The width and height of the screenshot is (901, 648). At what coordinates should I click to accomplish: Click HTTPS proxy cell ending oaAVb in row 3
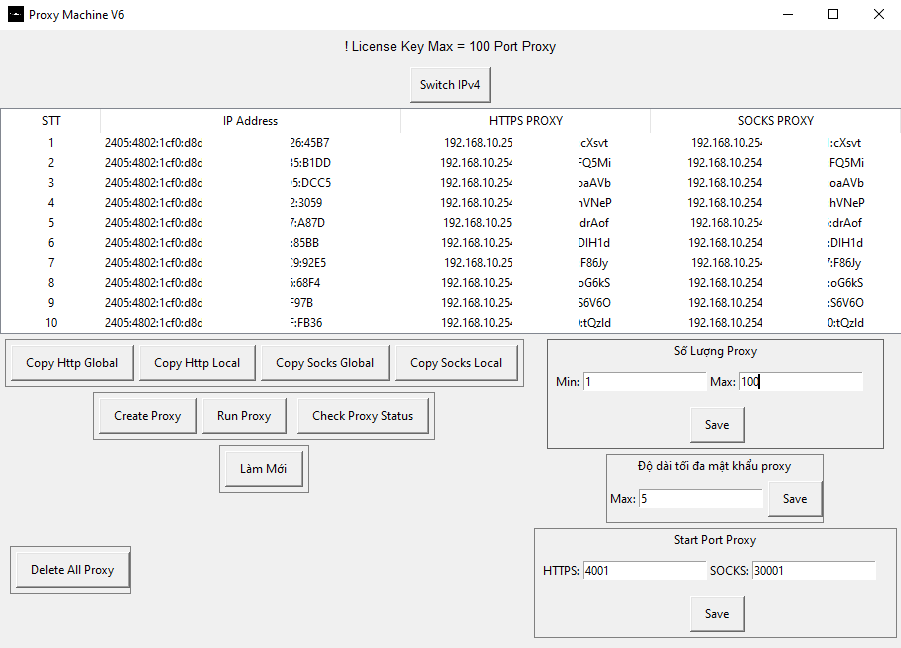(526, 183)
